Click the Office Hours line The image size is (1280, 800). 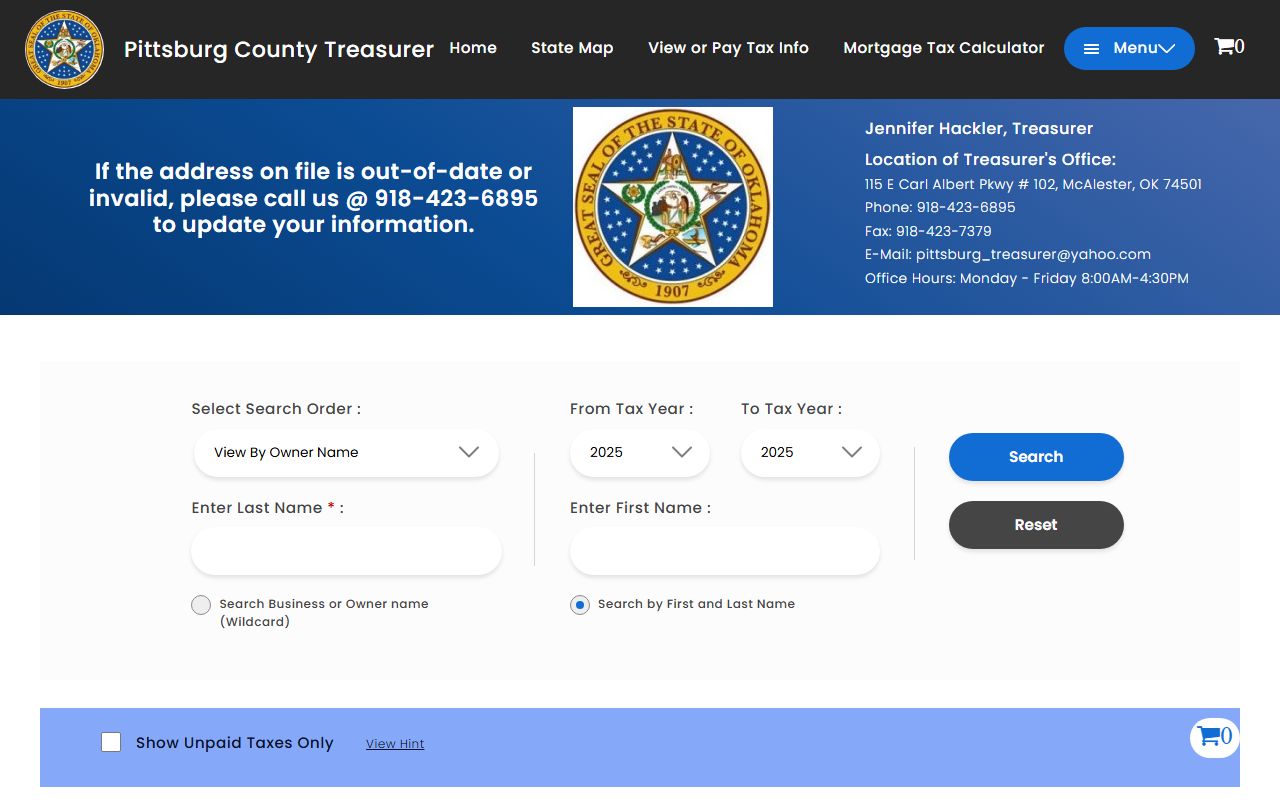[x=1027, y=278]
